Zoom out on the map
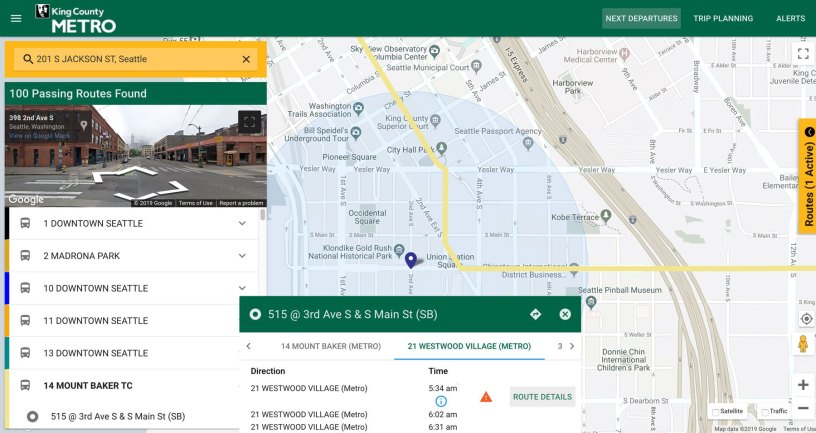Image resolution: width=816 pixels, height=433 pixels. click(x=803, y=408)
